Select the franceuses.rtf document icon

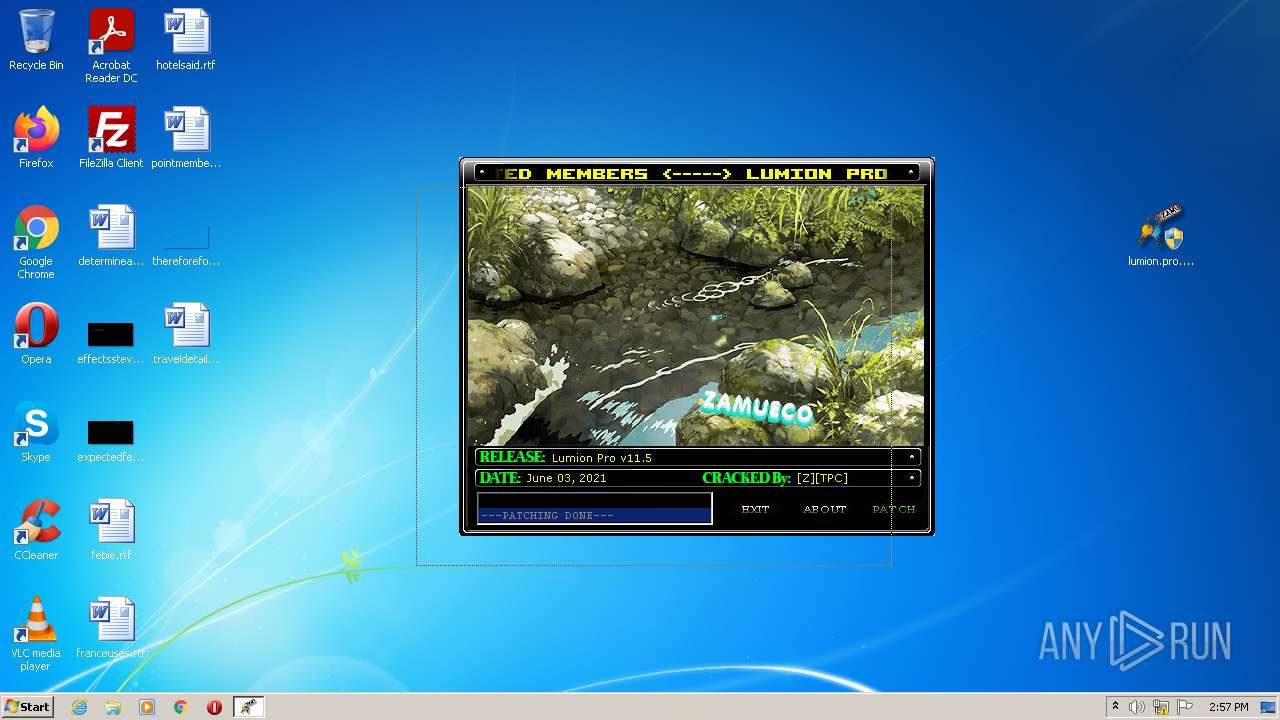111,628
